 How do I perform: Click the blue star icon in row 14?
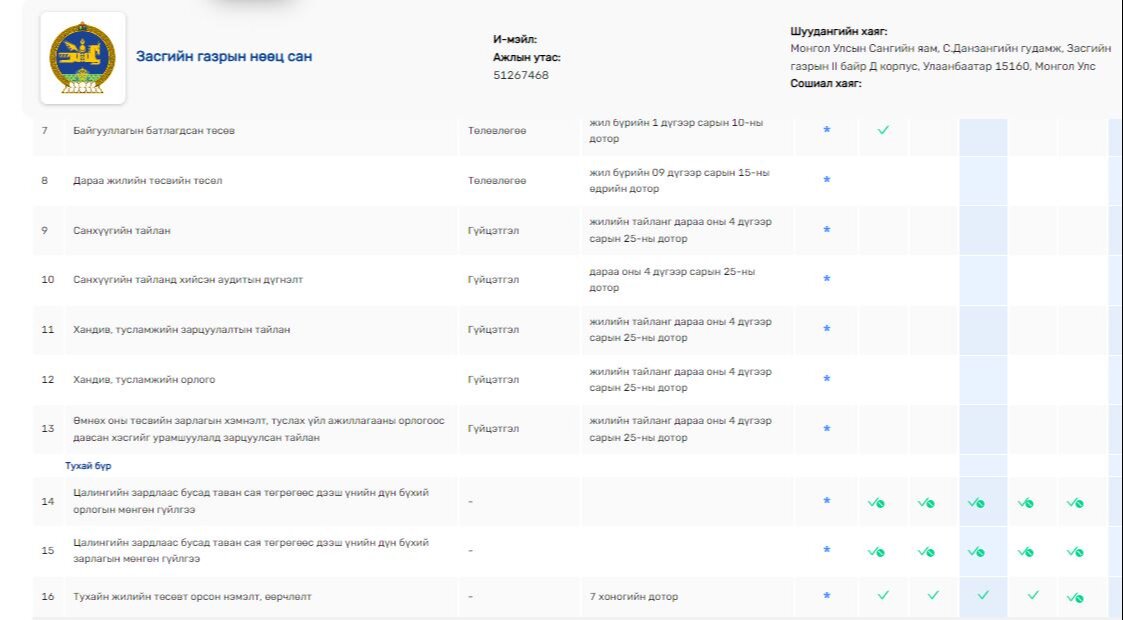pyautogui.click(x=826, y=501)
